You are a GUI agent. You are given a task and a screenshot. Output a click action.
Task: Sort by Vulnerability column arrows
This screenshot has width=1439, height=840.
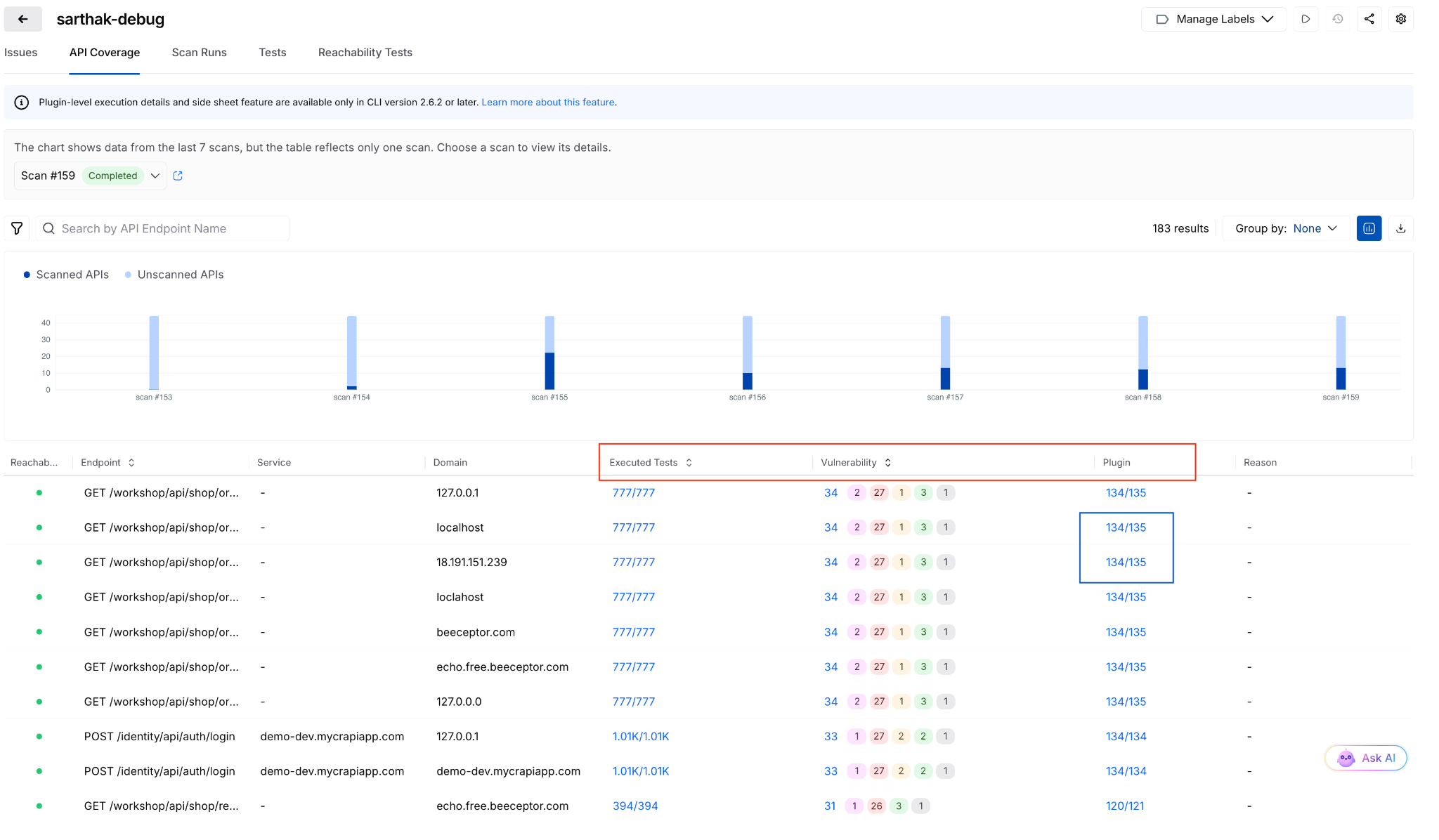click(x=888, y=462)
